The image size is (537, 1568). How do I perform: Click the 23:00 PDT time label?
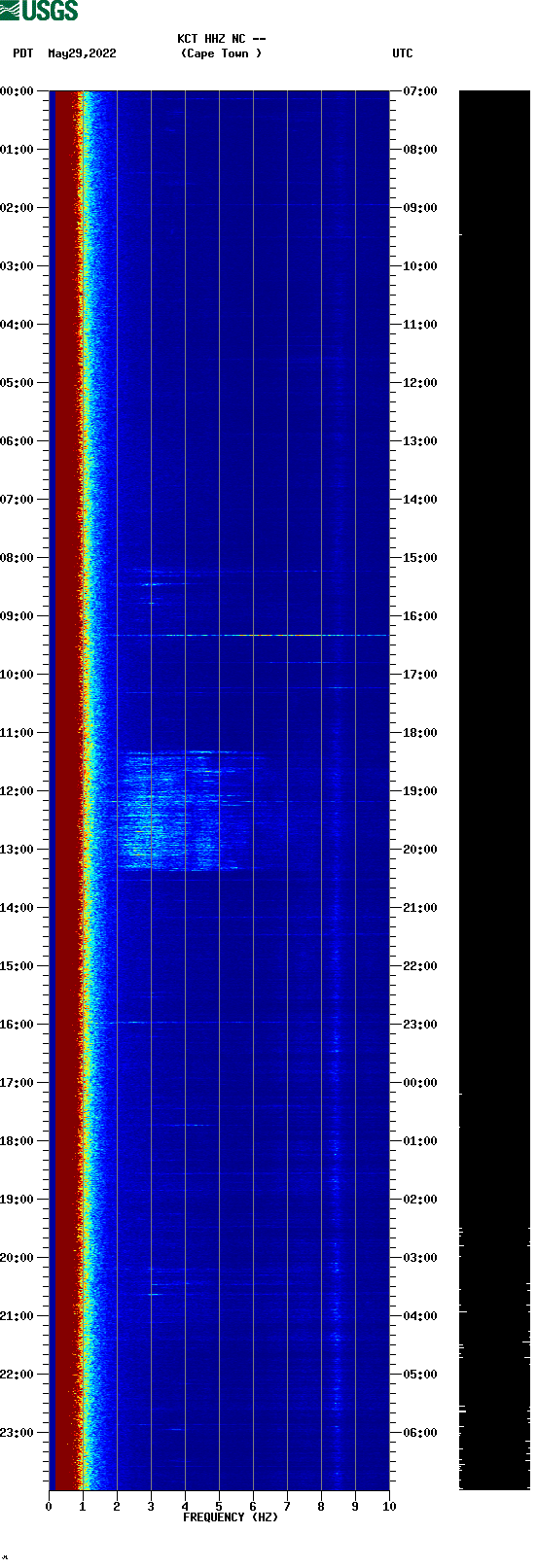(18, 1433)
